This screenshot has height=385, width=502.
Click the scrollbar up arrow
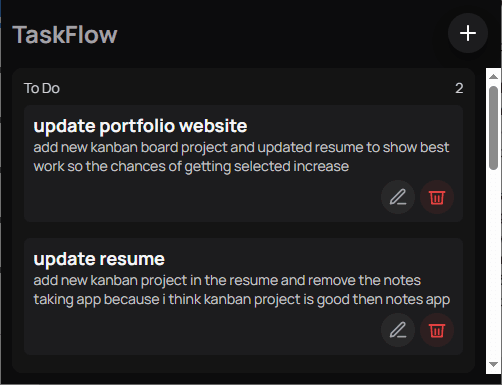[493, 77]
